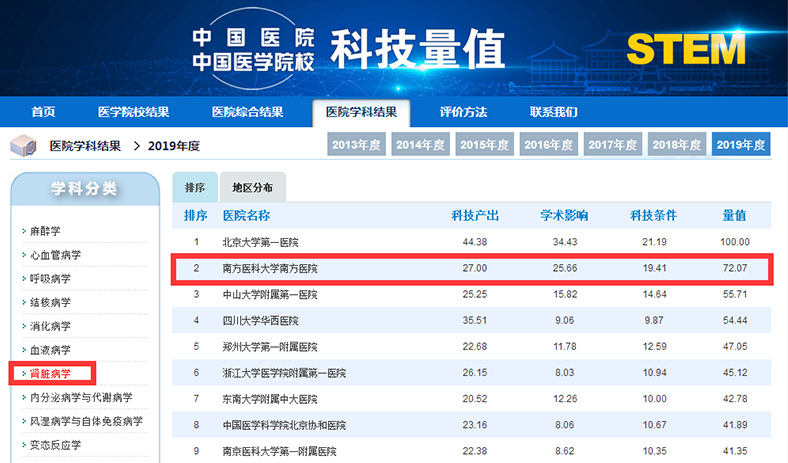
Task: Open the 血液病学 subject category
Action: point(50,350)
